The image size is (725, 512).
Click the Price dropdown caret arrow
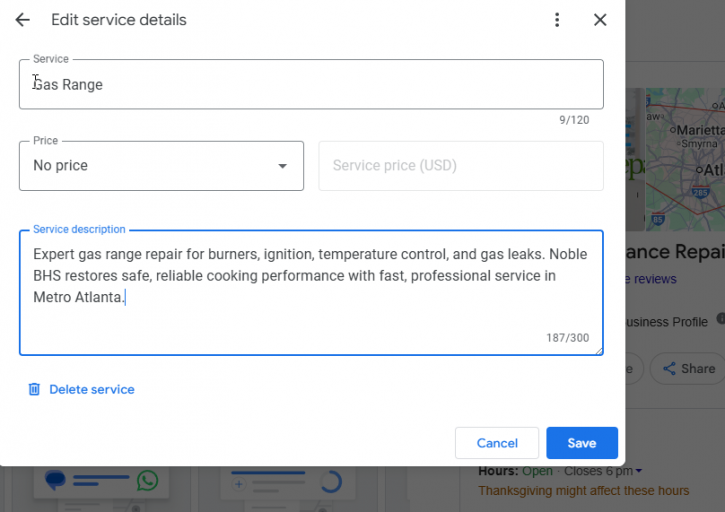(x=282, y=166)
